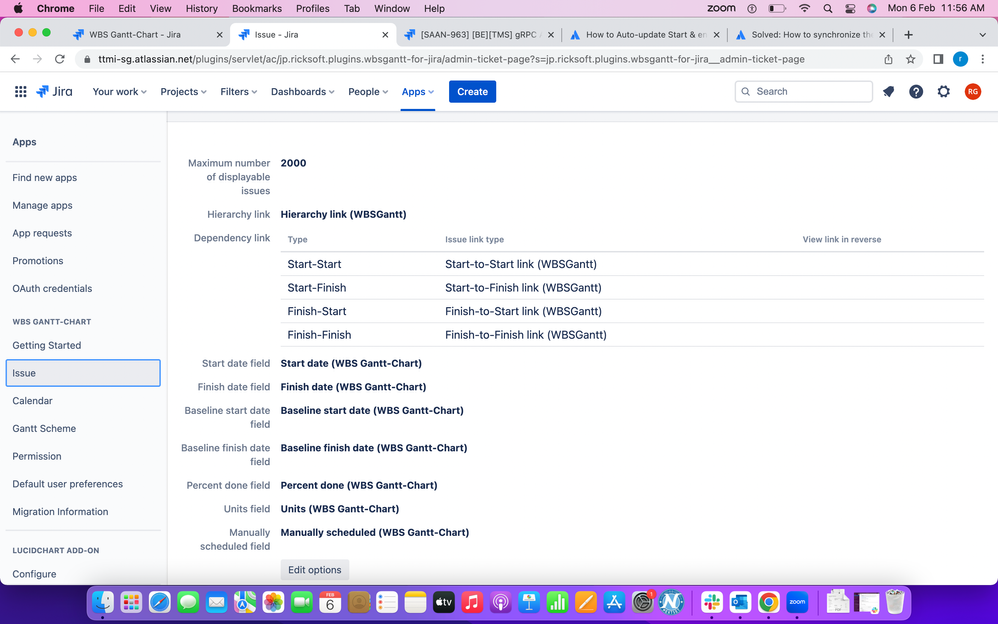Open the Jira help question mark icon
Image resolution: width=998 pixels, height=624 pixels.
[x=916, y=92]
